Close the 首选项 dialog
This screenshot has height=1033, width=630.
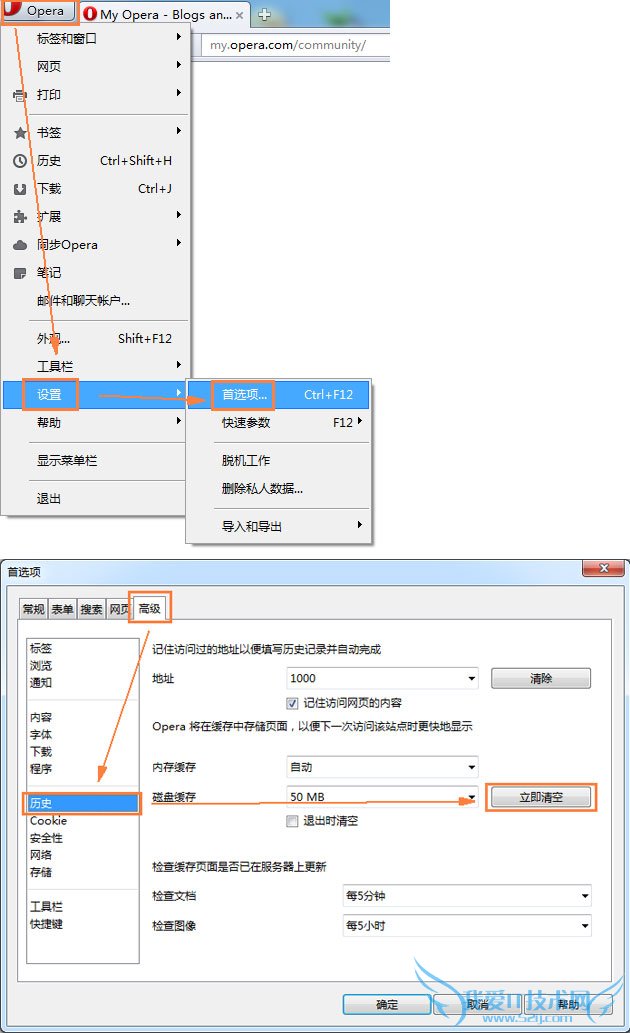(x=603, y=568)
